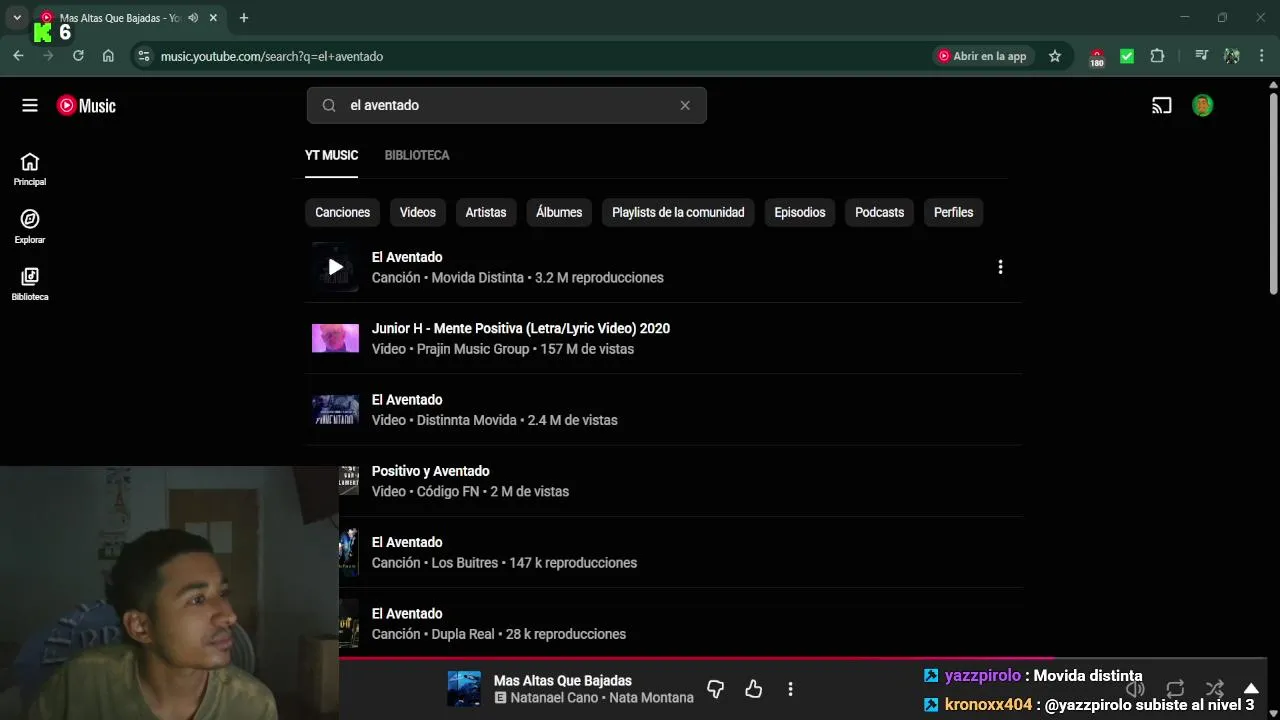Click Distinnta Movida video thumbnail
Viewport: 1280px width, 720px height.
tap(335, 409)
